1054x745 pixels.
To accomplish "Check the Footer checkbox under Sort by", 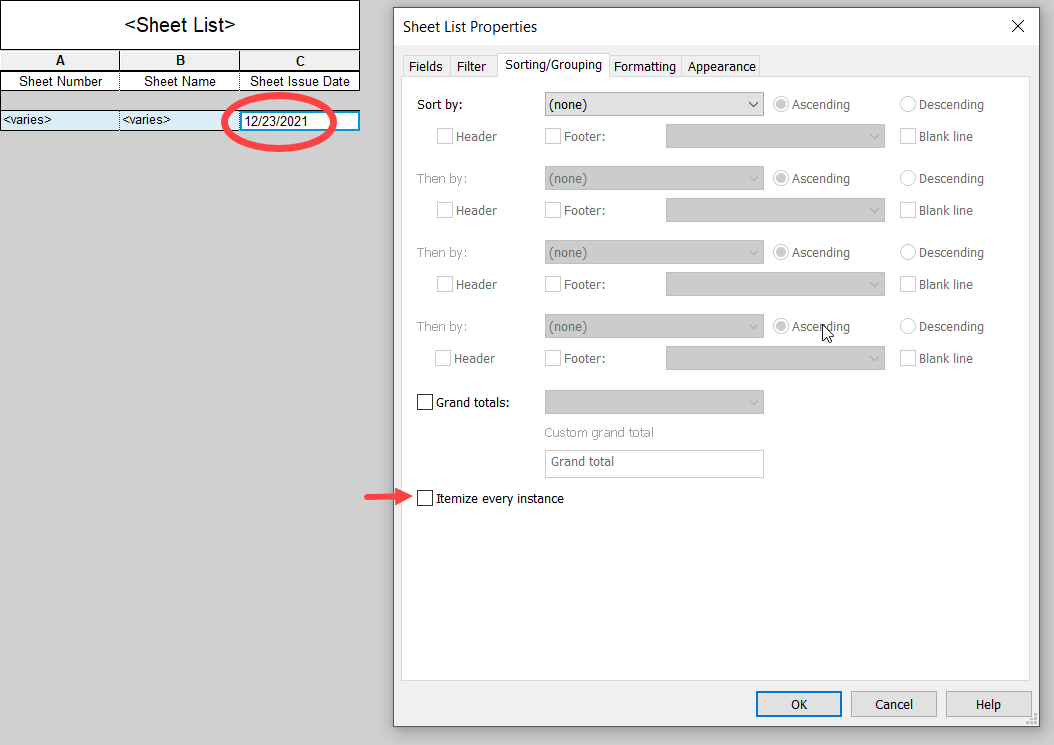I will (x=551, y=136).
